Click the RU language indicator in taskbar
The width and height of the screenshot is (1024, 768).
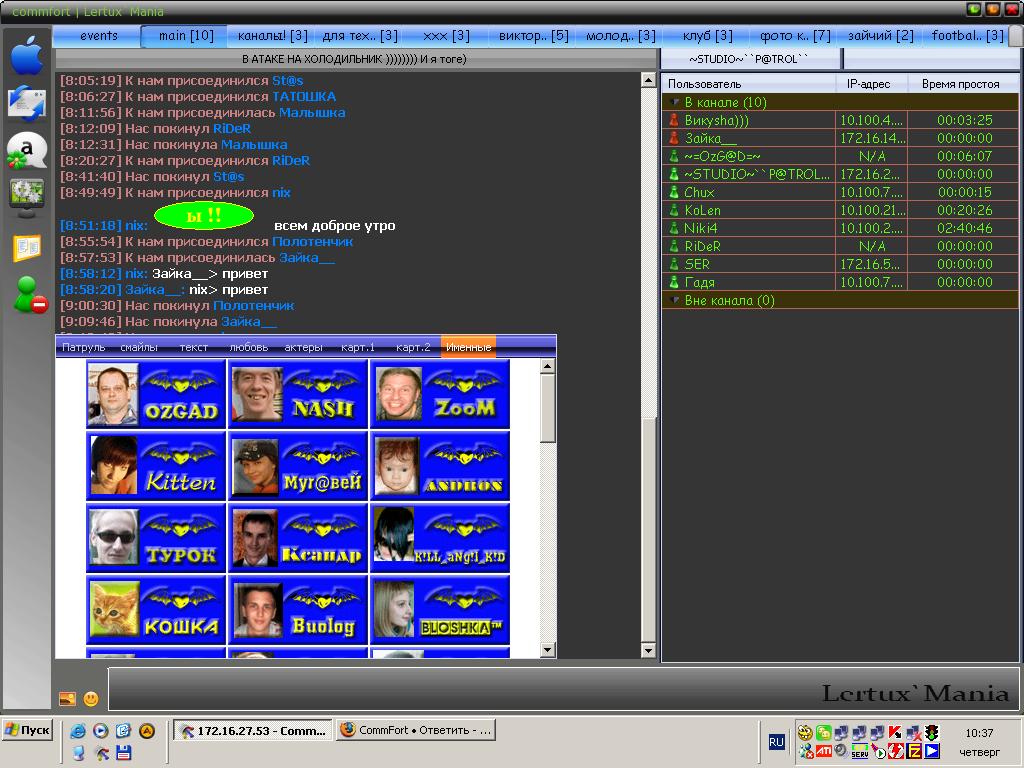776,741
